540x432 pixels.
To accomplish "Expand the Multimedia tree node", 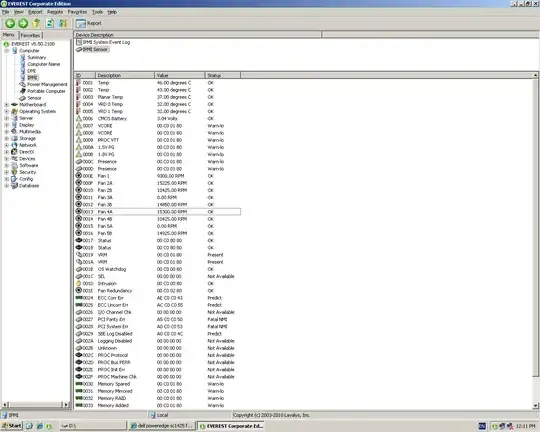I will [x=7, y=132].
